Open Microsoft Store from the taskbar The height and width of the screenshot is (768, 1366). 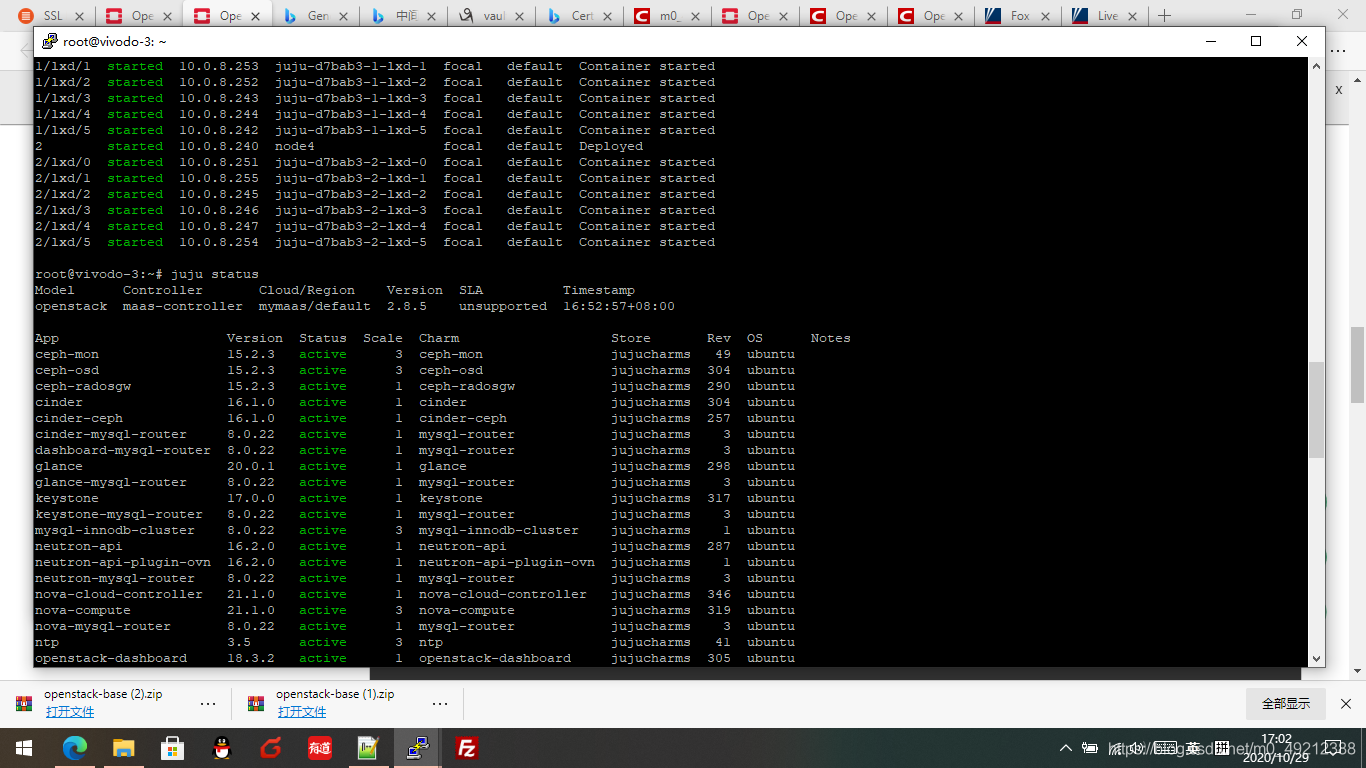click(x=172, y=748)
